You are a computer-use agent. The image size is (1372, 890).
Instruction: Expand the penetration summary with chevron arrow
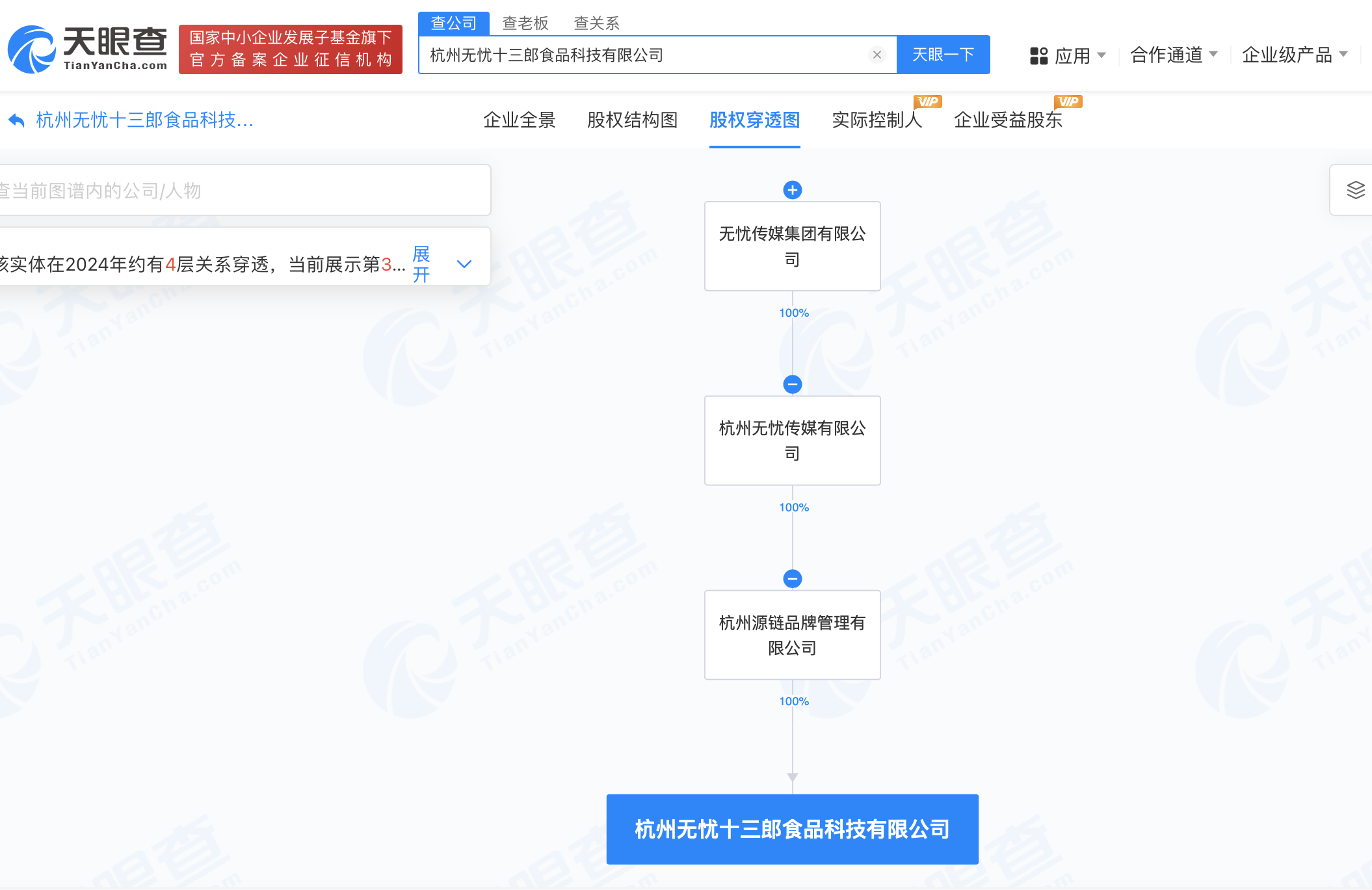click(464, 264)
